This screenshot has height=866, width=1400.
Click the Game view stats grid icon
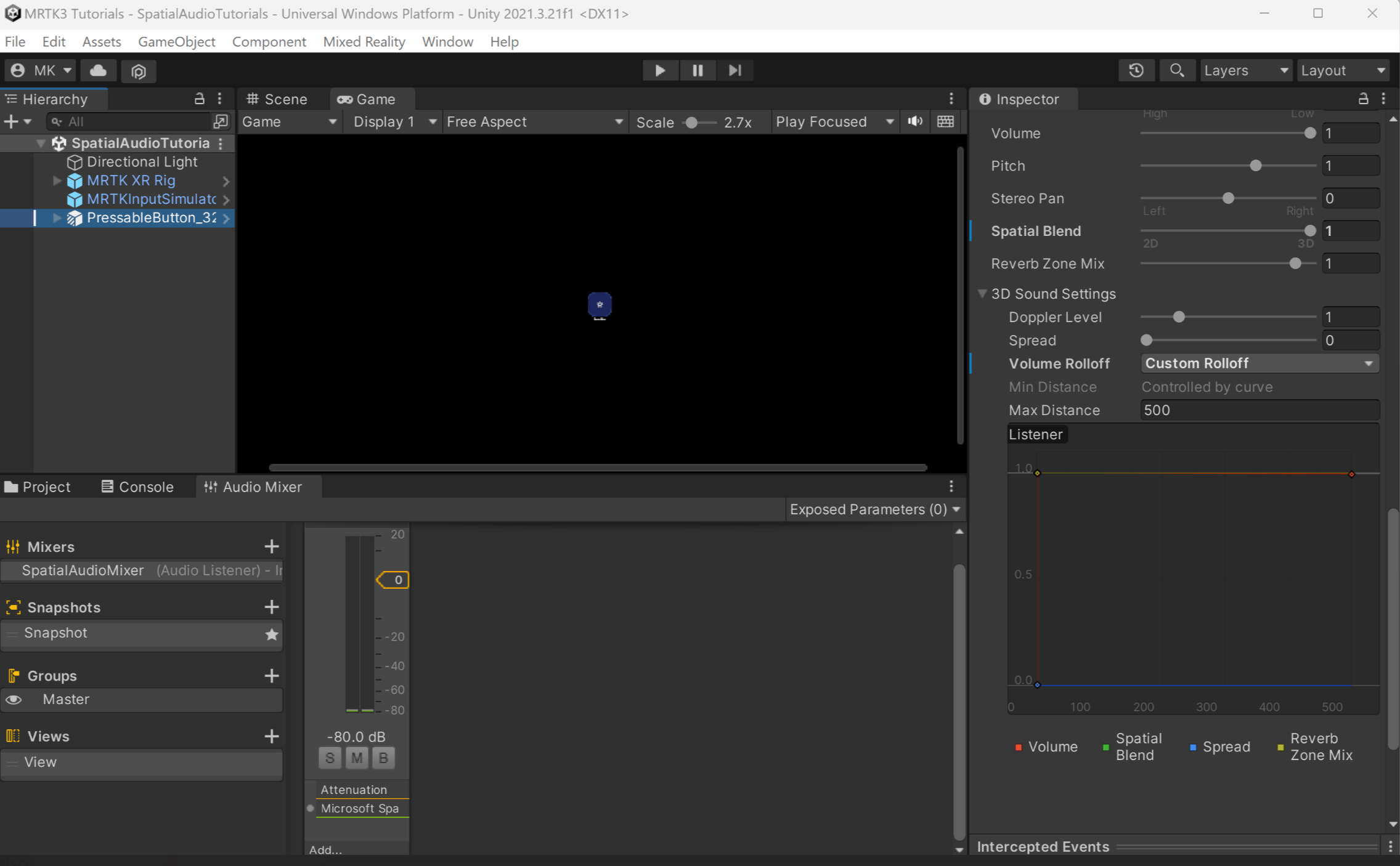coord(945,121)
